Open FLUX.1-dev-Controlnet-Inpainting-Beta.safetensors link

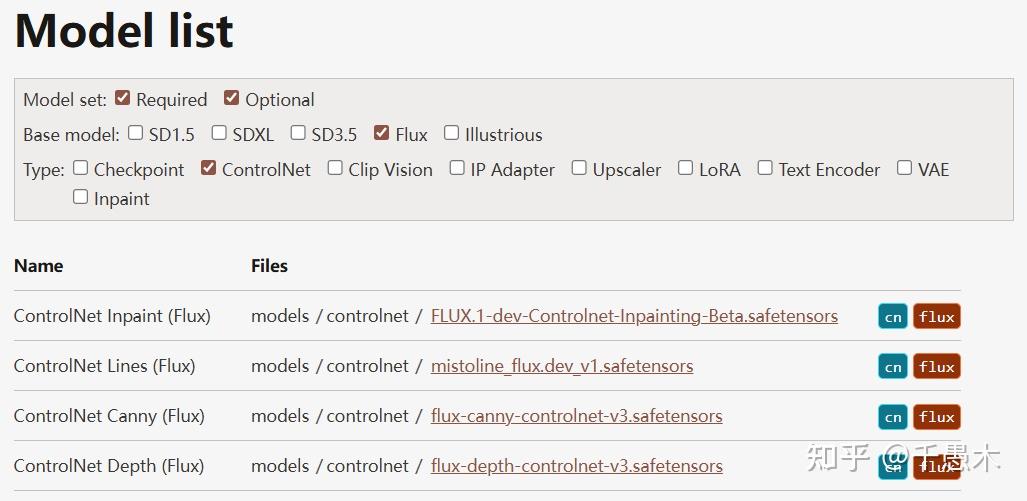[634, 316]
